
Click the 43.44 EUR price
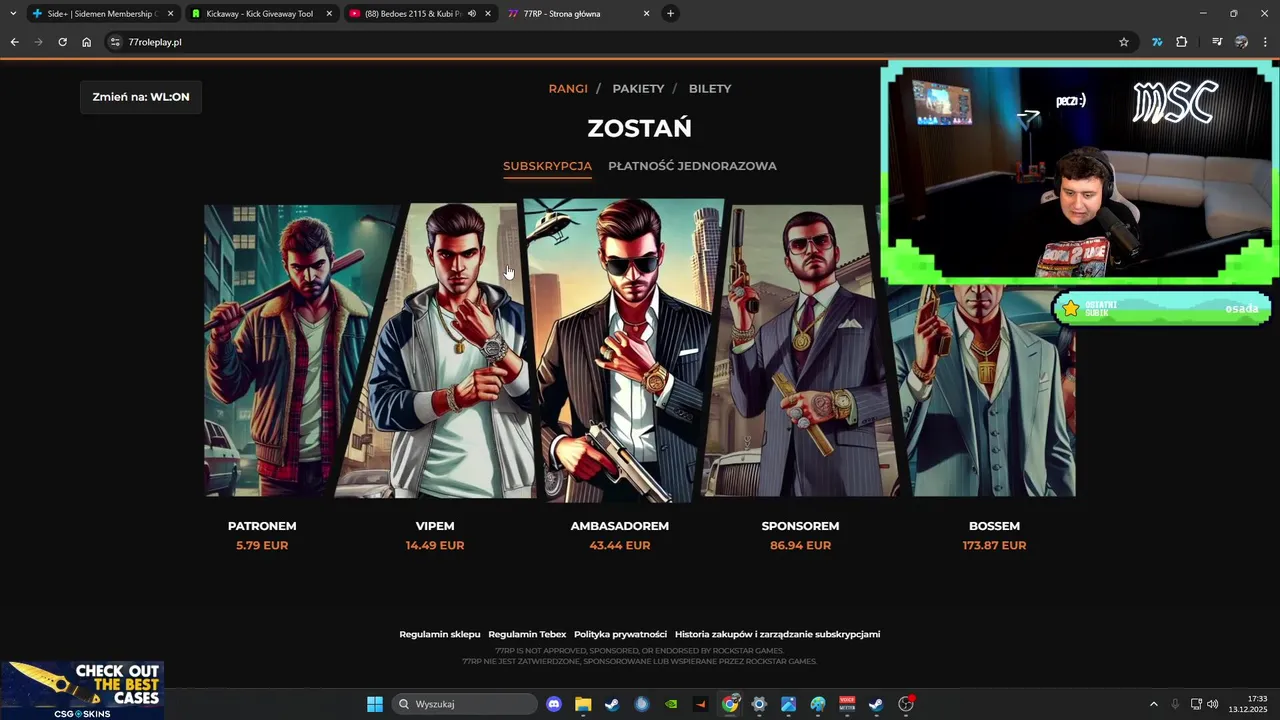coord(620,546)
